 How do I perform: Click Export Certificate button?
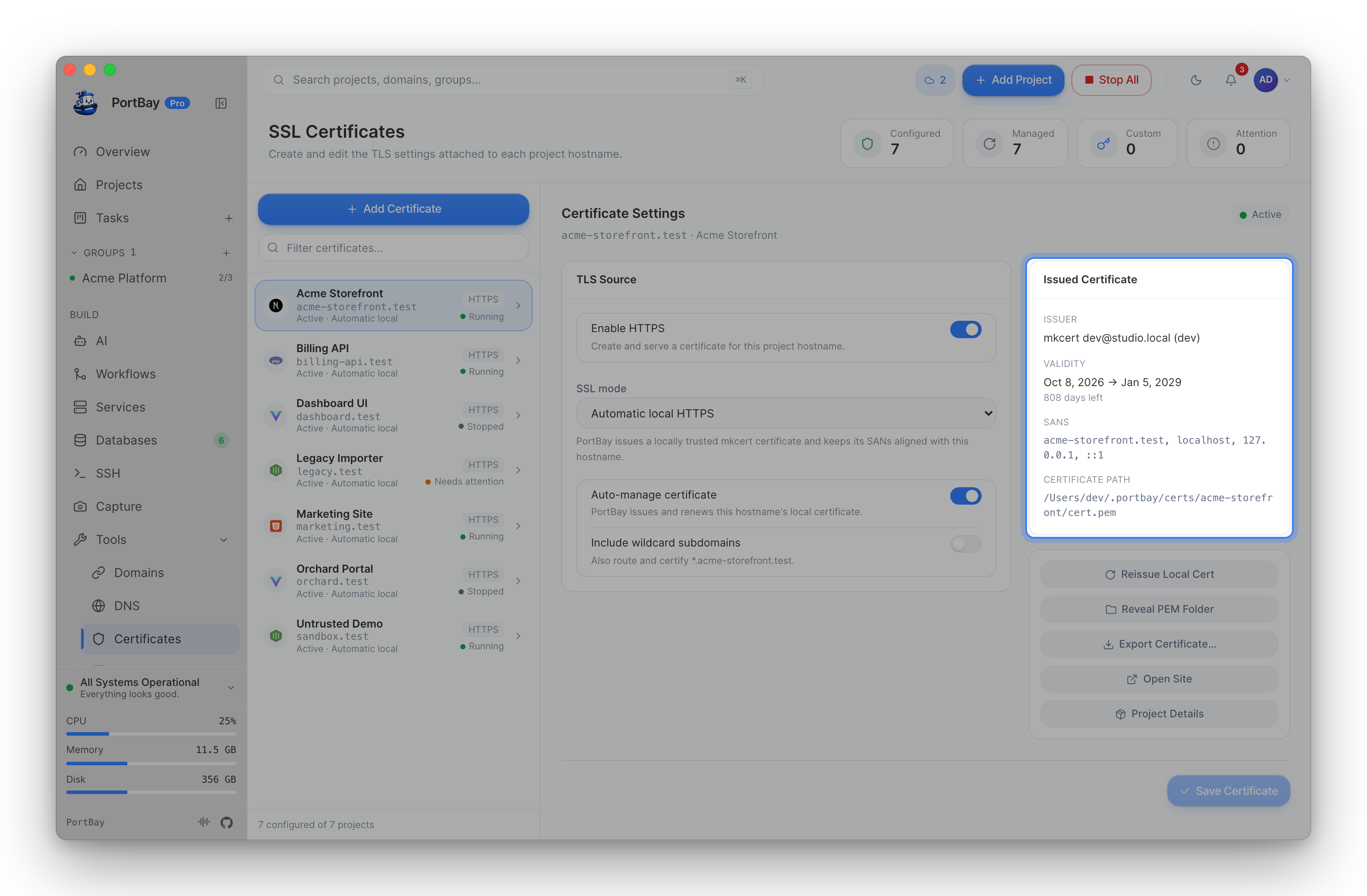(x=1159, y=645)
